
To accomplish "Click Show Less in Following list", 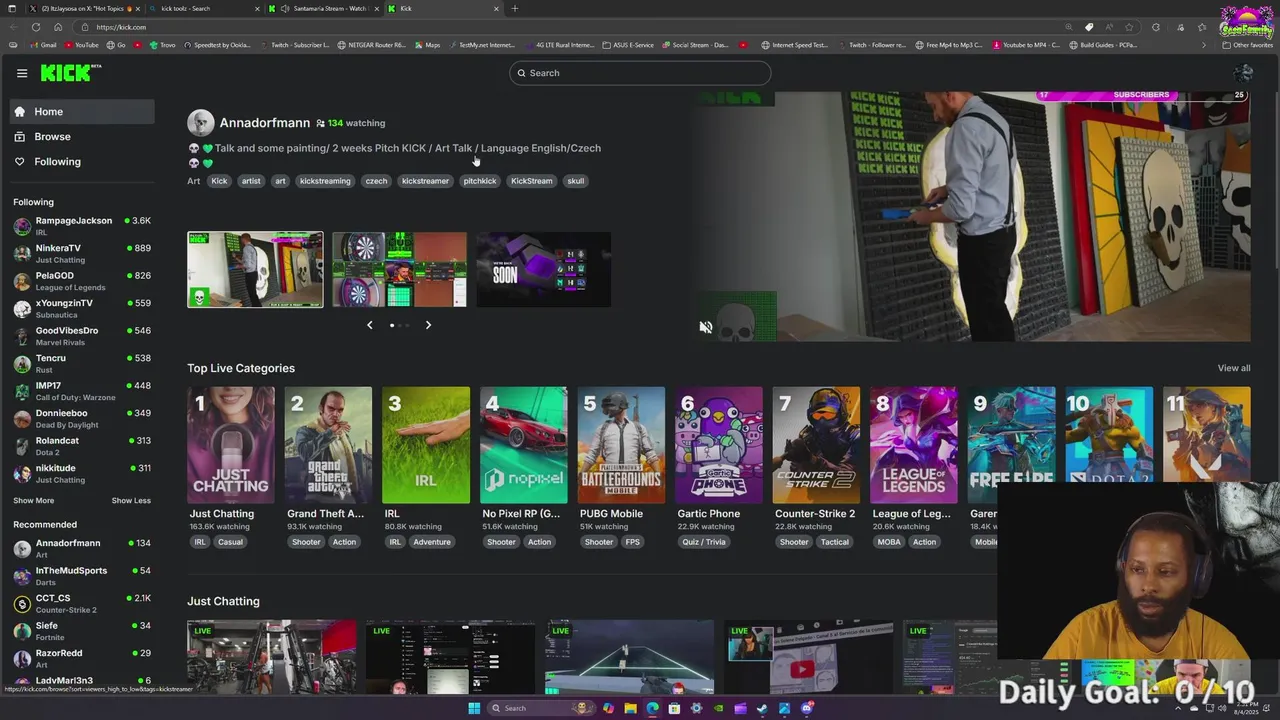I will [131, 501].
